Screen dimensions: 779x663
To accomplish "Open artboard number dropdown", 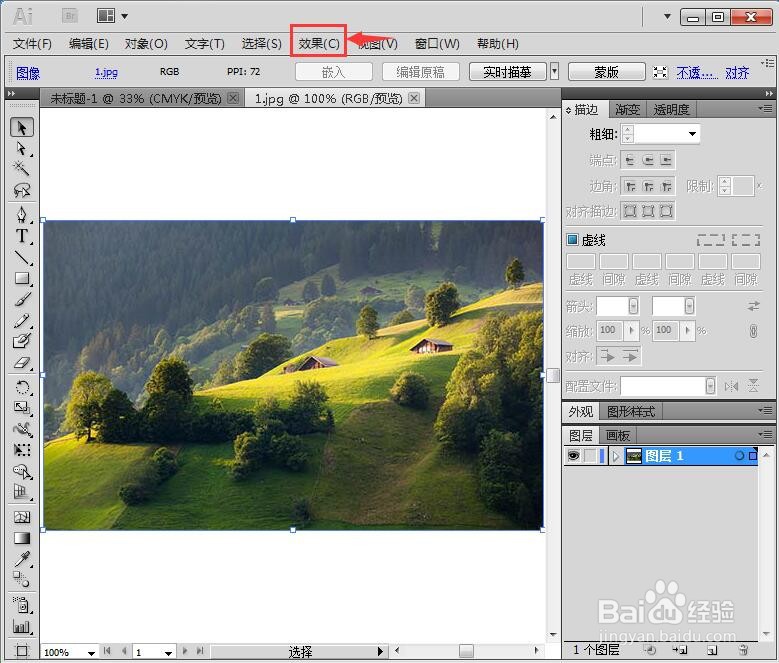I will click(x=168, y=653).
